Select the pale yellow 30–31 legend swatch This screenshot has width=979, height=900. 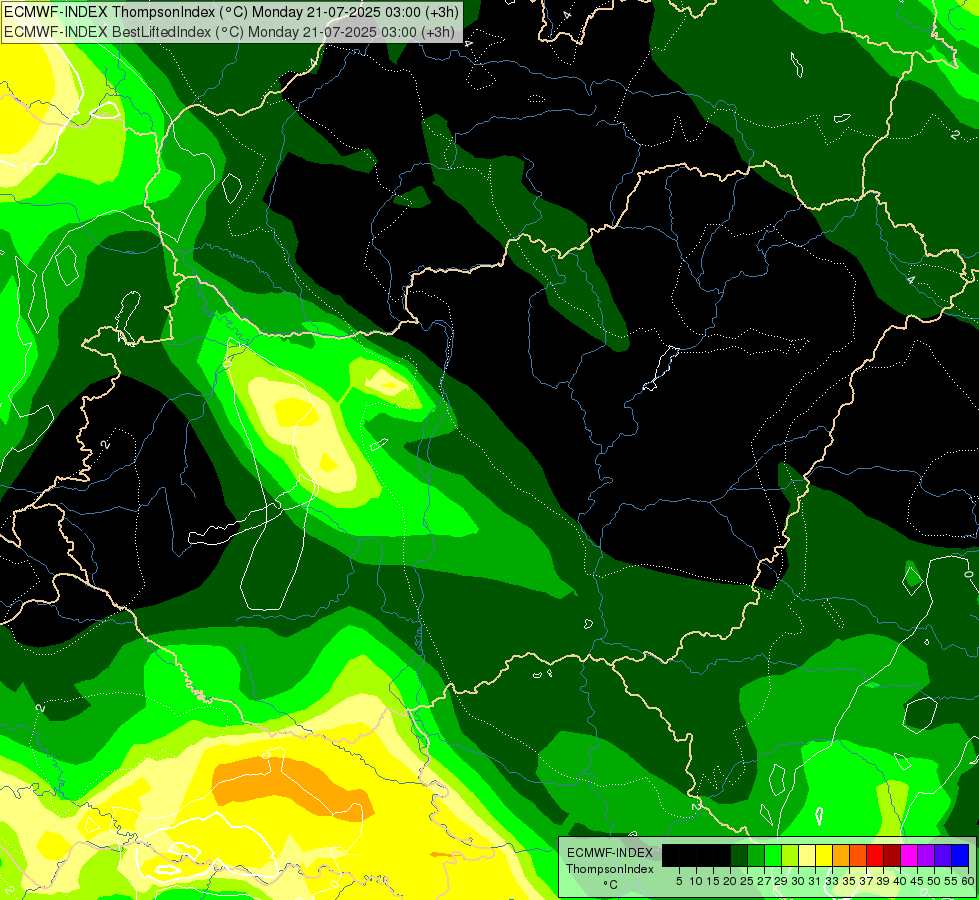click(x=807, y=855)
